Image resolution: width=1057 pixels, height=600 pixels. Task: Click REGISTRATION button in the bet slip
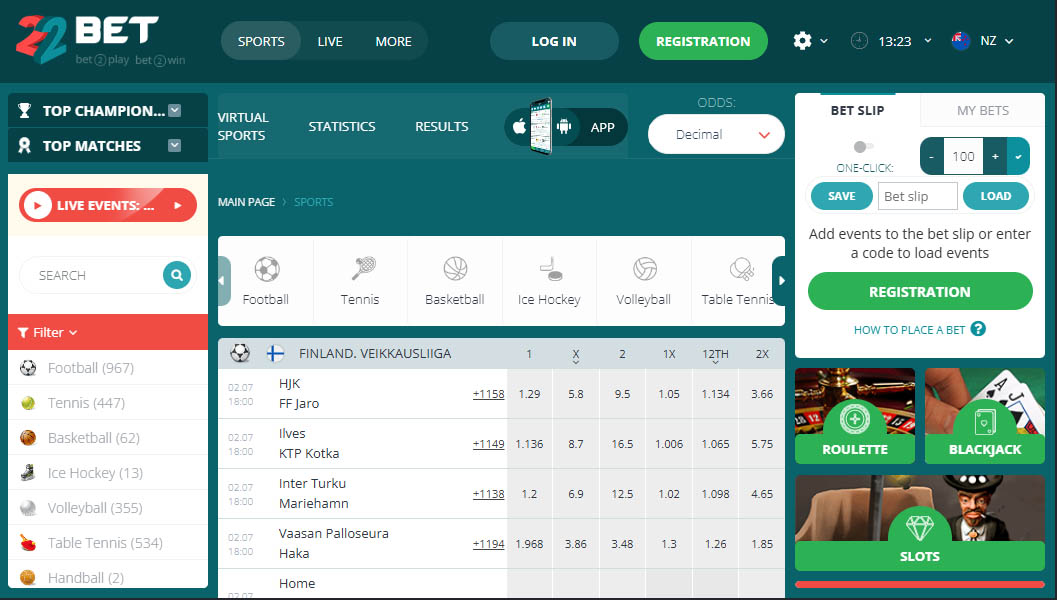pyautogui.click(x=920, y=291)
